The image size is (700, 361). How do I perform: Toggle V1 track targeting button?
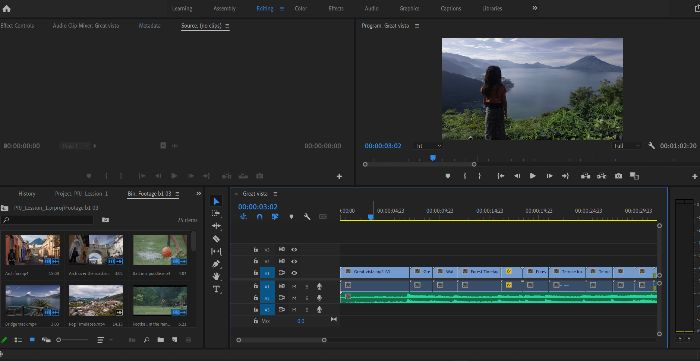[x=267, y=273]
